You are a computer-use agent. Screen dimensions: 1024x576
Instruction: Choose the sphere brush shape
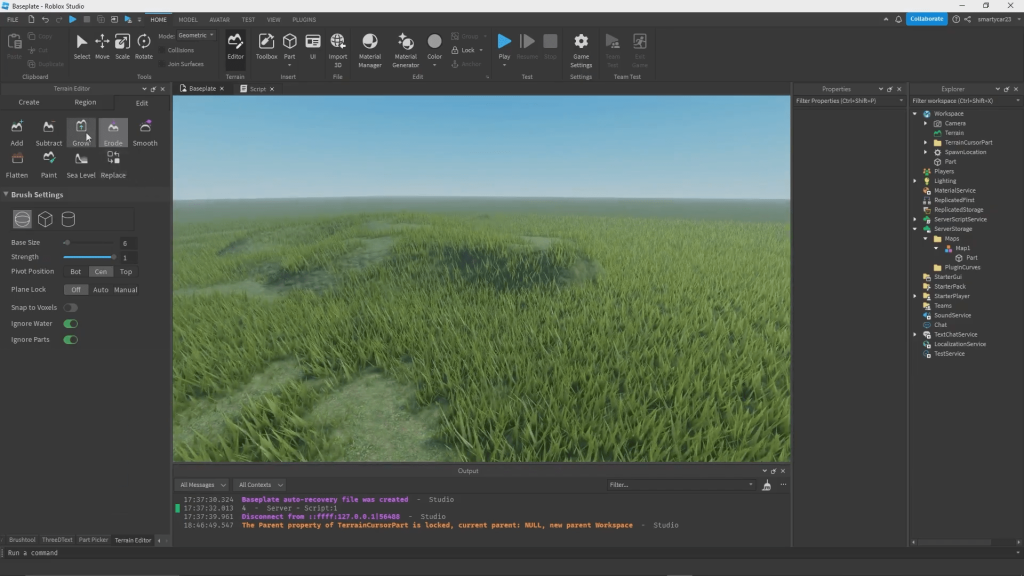(x=22, y=219)
